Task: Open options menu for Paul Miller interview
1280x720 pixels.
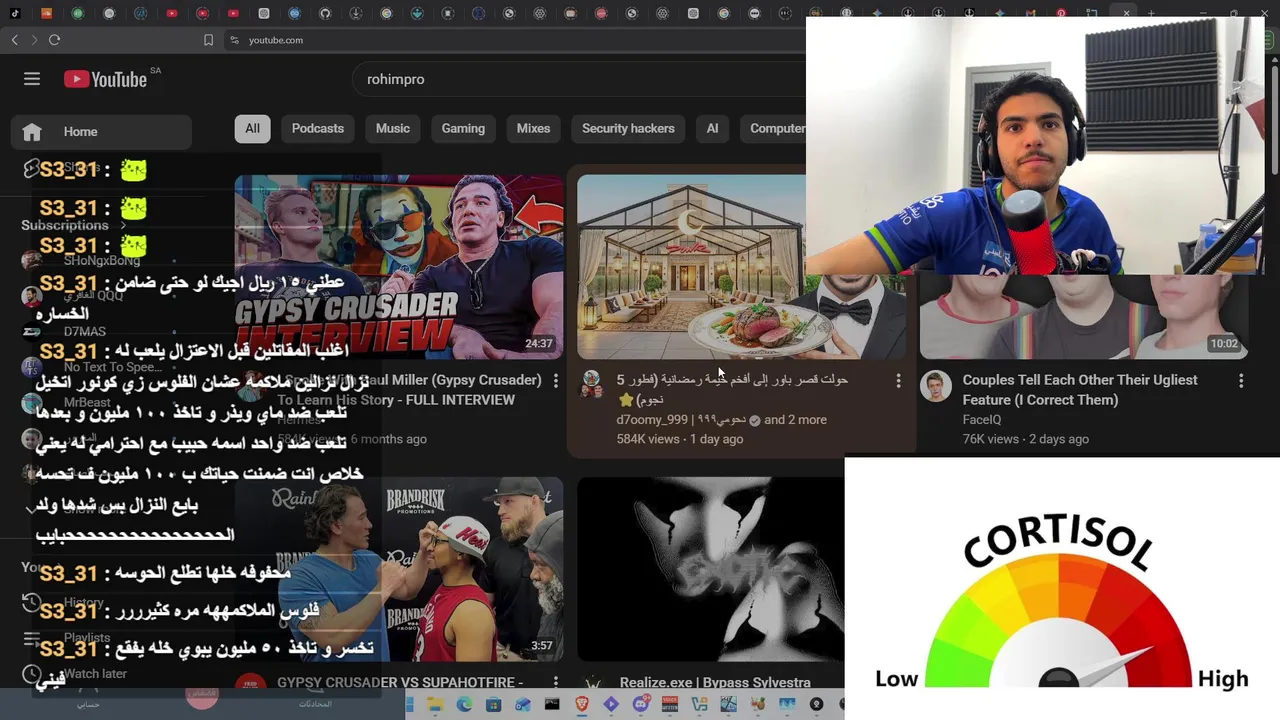Action: pyautogui.click(x=555, y=381)
